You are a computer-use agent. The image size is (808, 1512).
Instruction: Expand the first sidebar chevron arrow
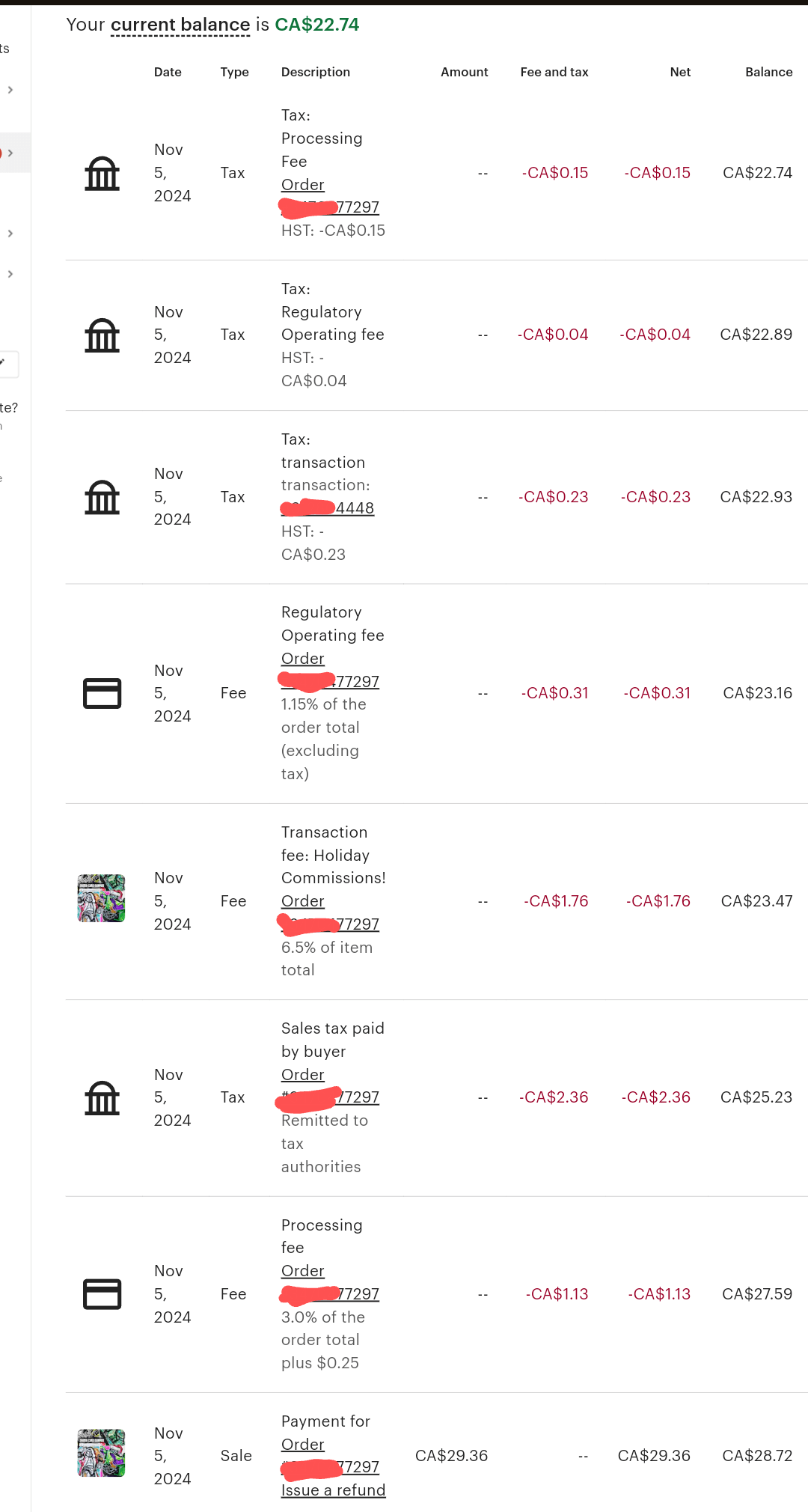tap(10, 90)
